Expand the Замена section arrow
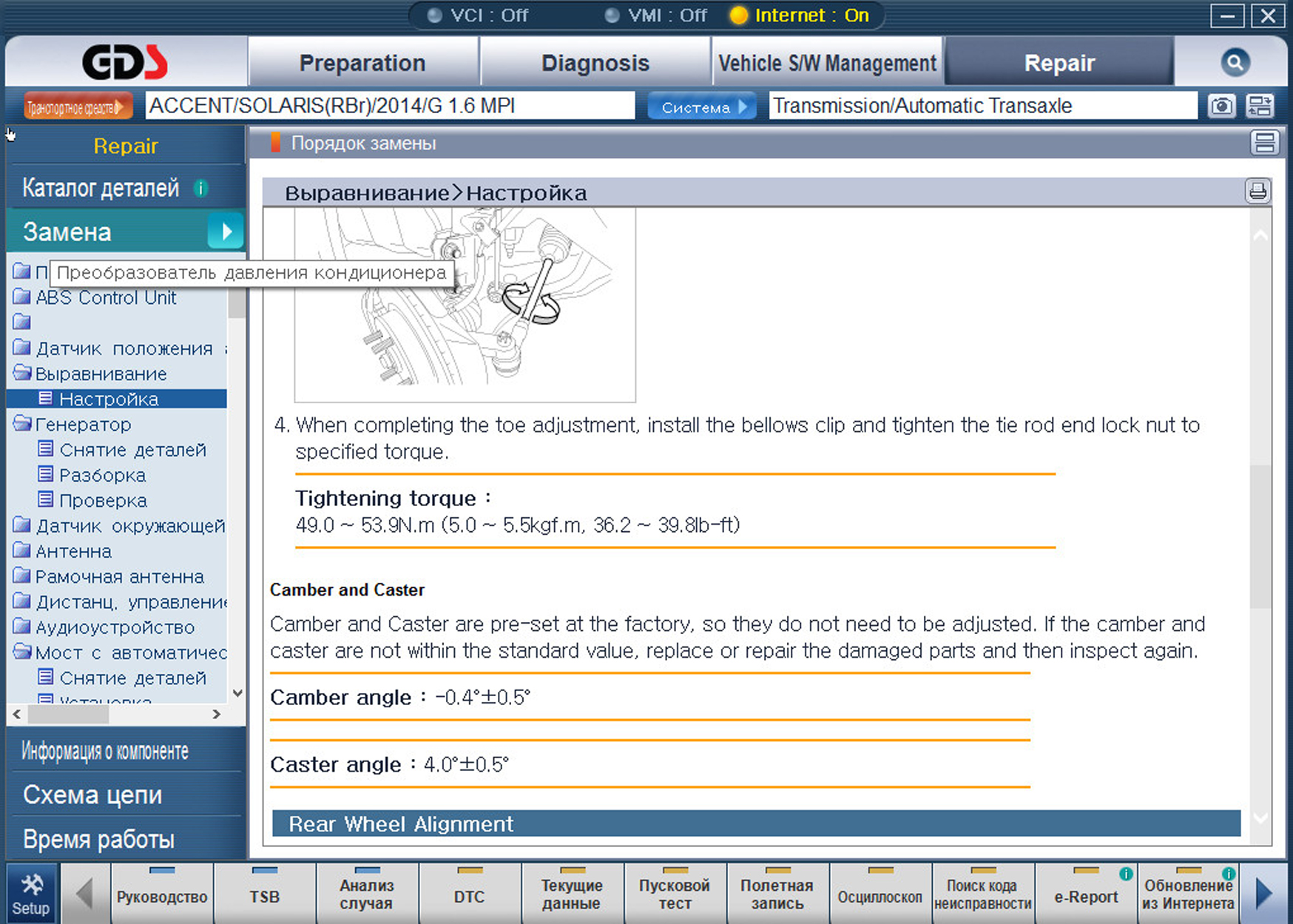1293x924 pixels. pos(225,232)
